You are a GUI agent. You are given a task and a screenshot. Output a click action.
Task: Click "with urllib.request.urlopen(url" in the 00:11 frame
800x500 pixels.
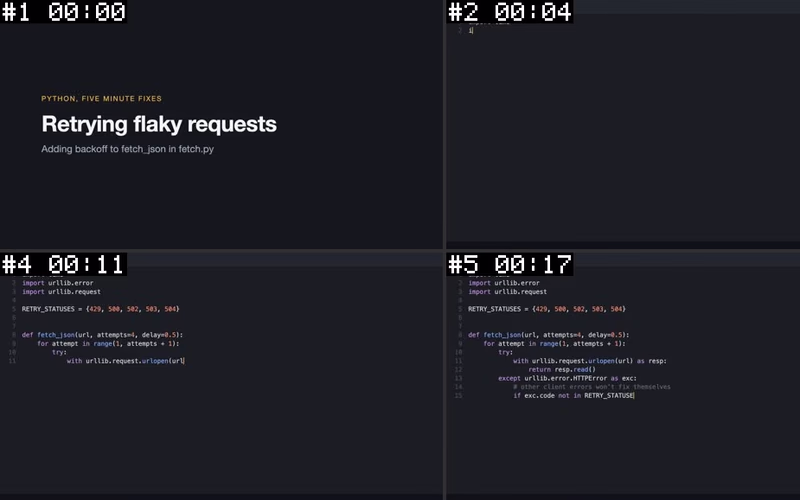[x=126, y=361]
